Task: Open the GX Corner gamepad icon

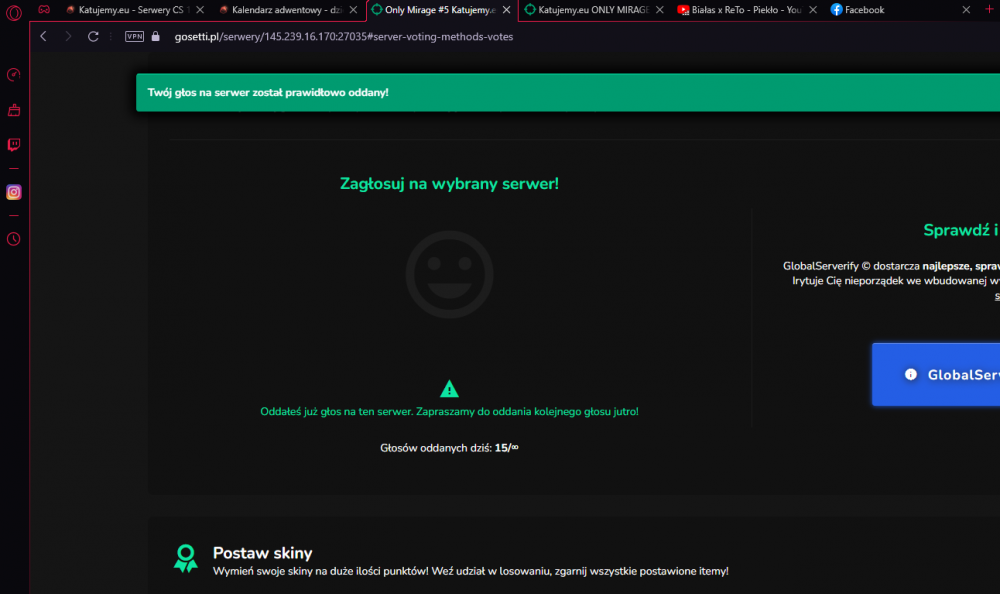Action: point(44,10)
